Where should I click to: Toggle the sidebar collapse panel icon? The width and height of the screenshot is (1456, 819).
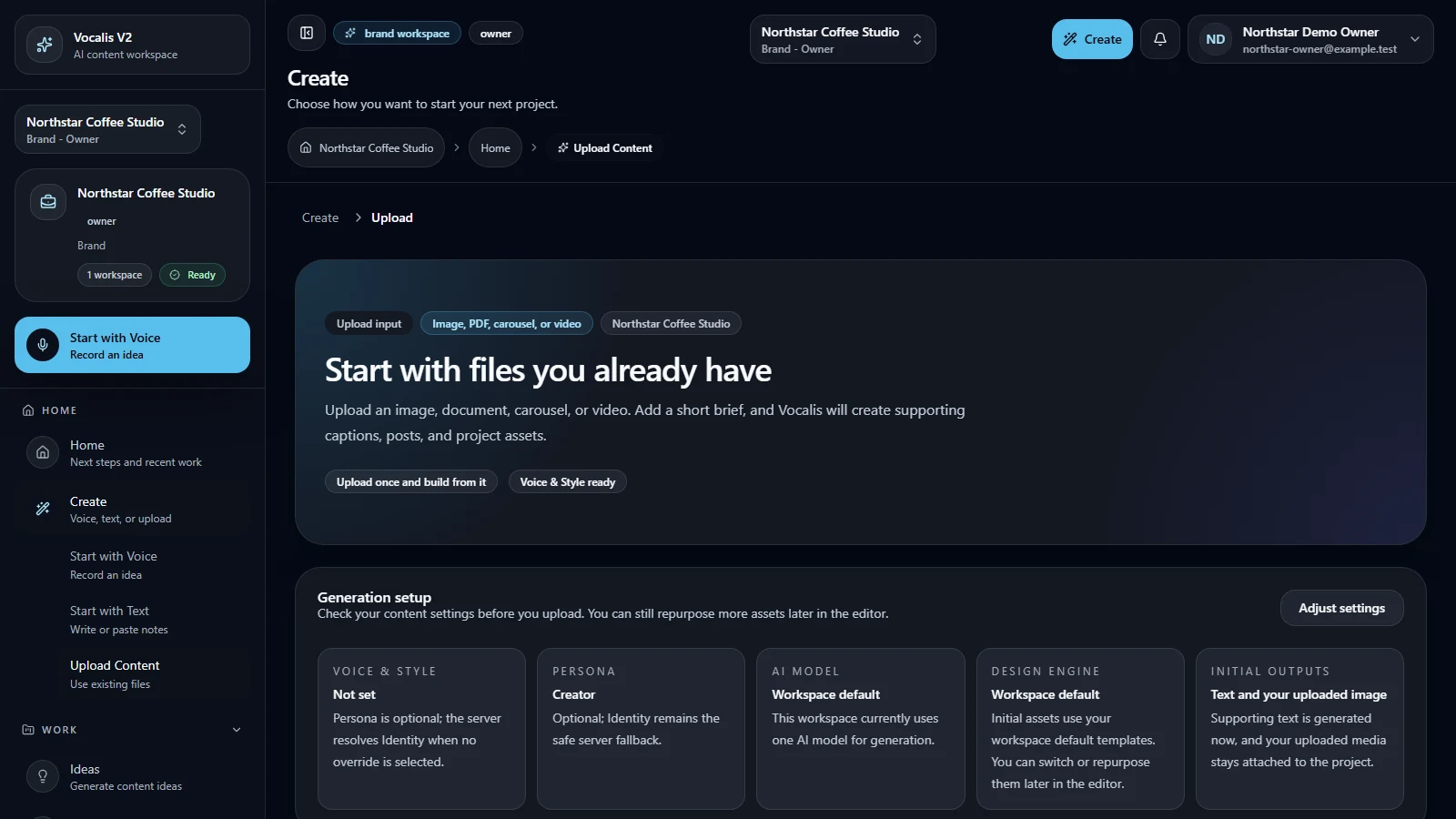307,33
